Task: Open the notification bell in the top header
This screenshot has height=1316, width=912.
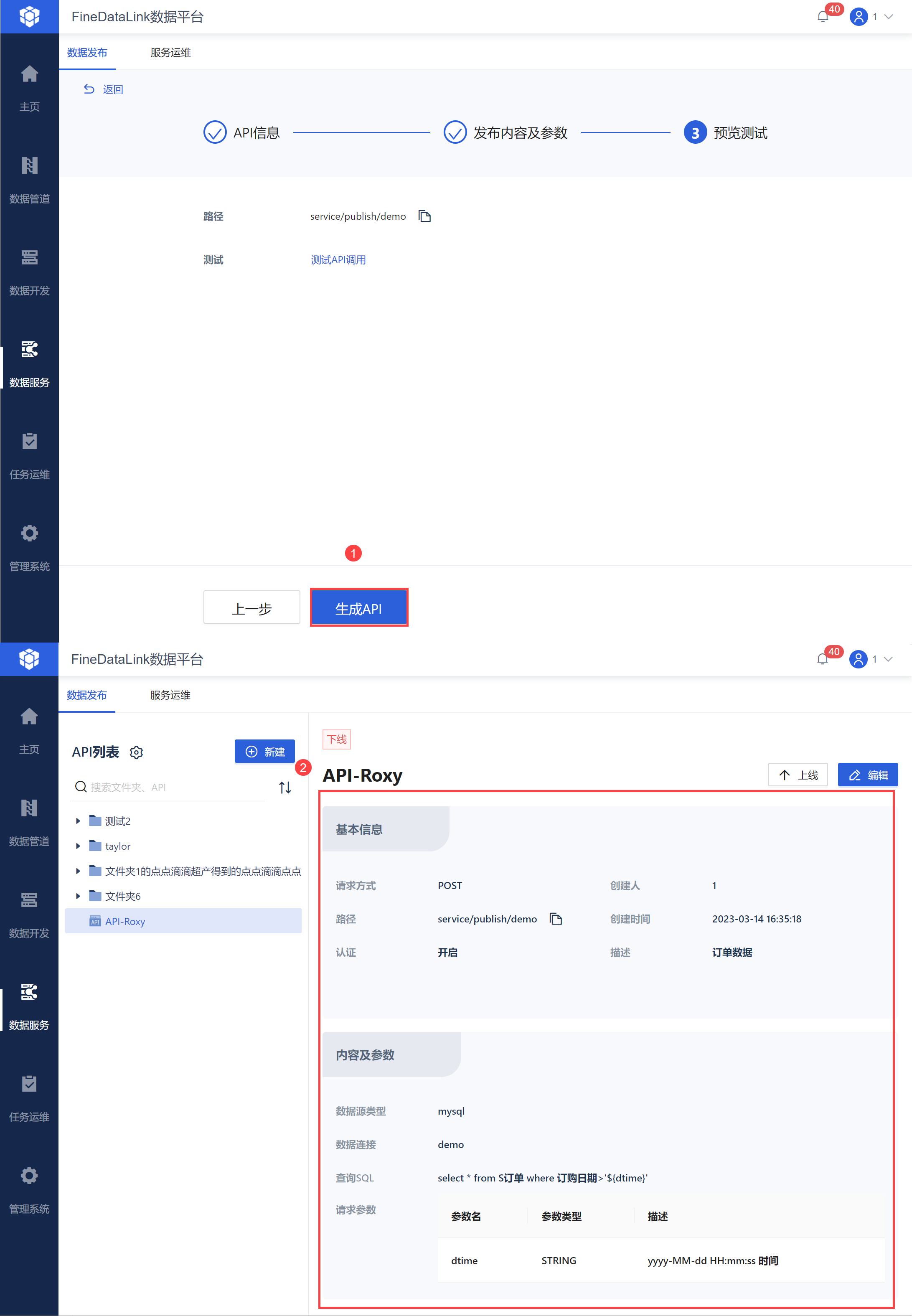Action: point(823,17)
